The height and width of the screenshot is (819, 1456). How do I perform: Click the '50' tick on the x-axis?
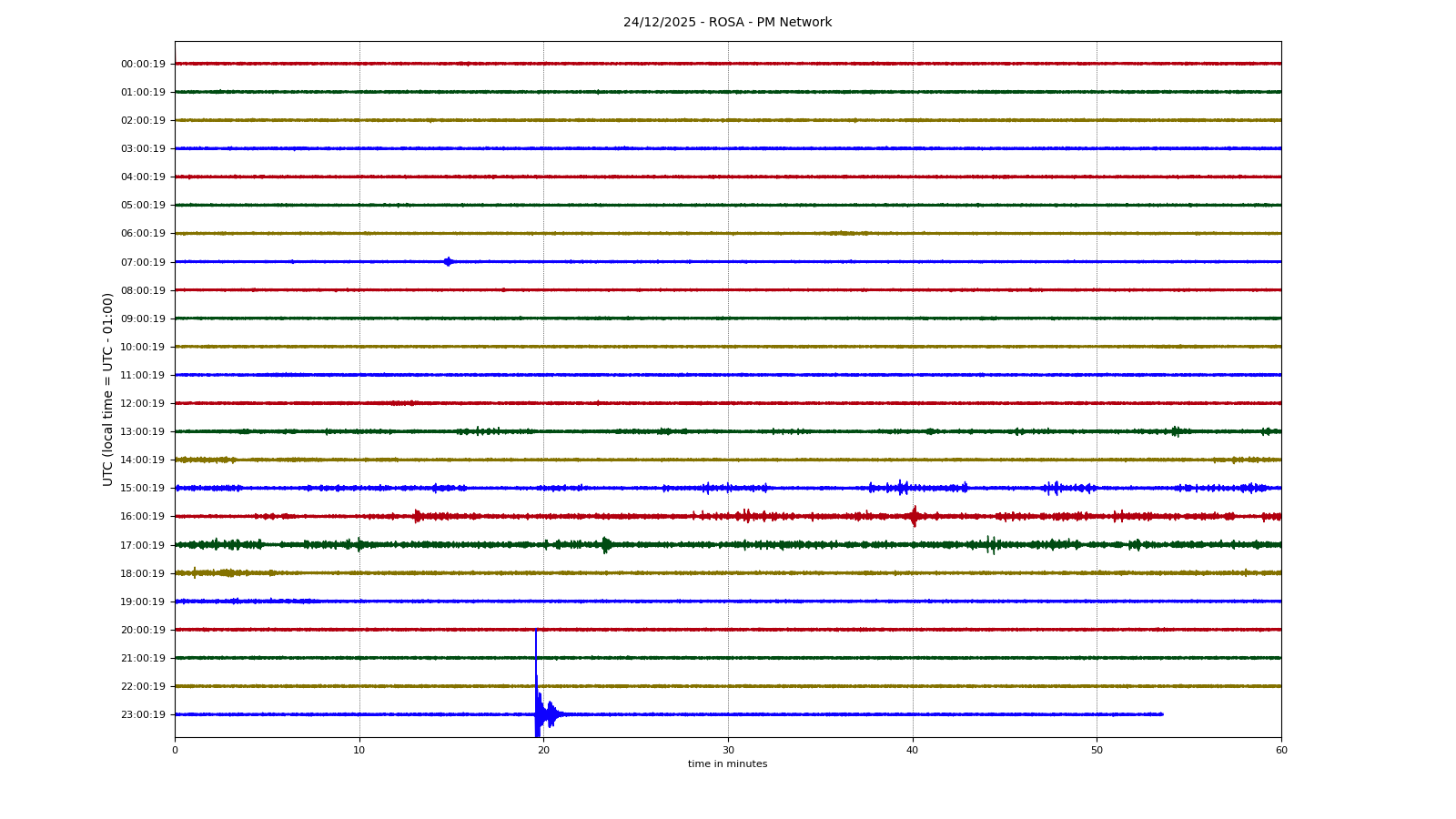point(1097,750)
